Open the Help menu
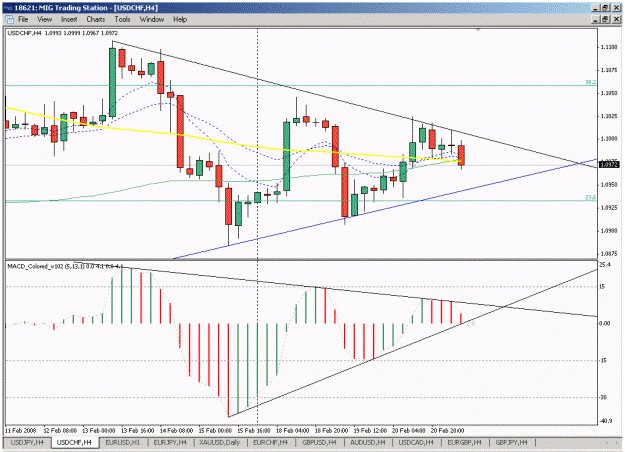The image size is (625, 452). [180, 19]
